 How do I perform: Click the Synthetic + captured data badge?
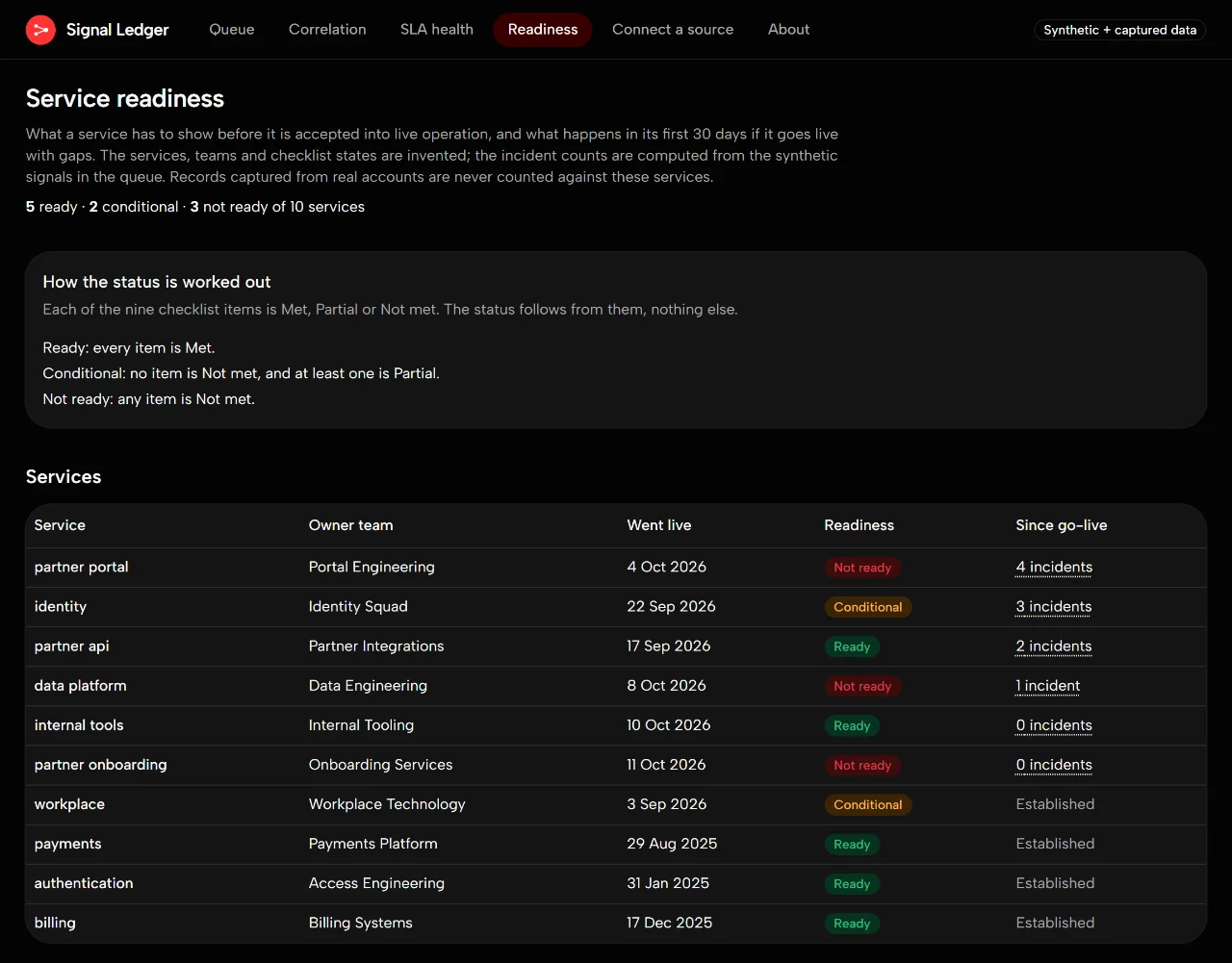pyautogui.click(x=1120, y=30)
